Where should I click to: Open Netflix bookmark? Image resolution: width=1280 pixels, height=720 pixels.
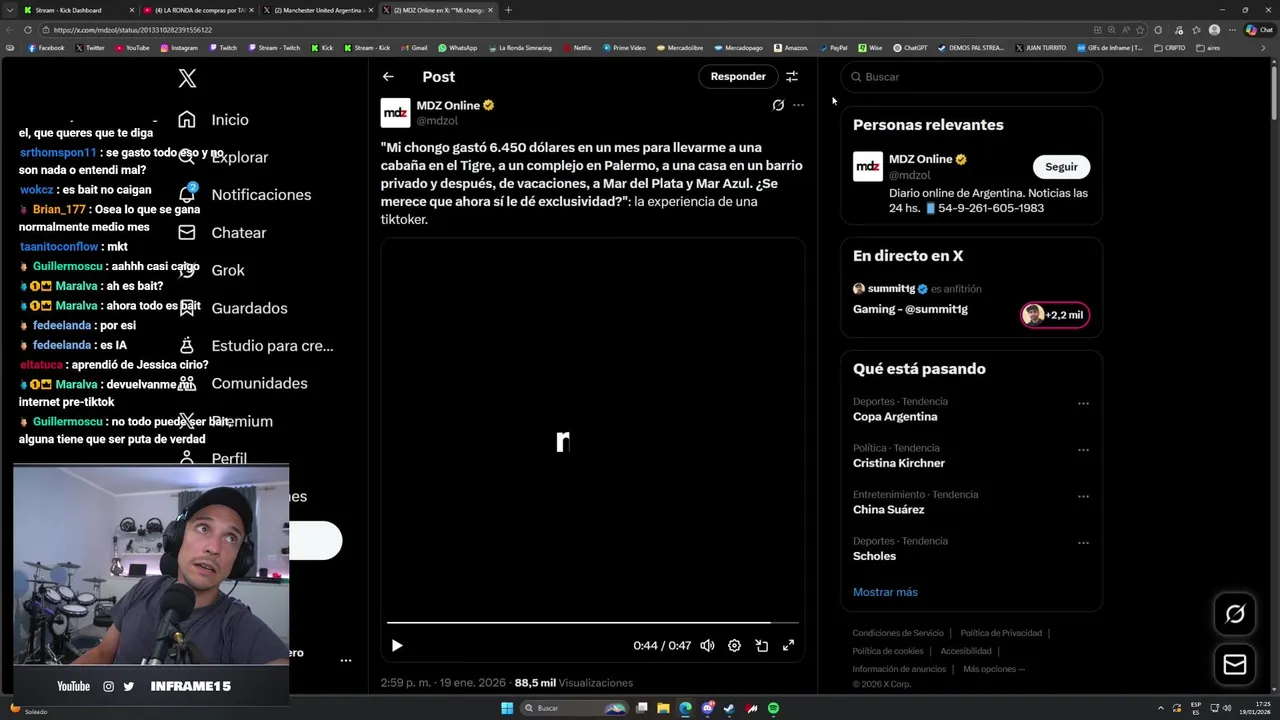[578, 48]
